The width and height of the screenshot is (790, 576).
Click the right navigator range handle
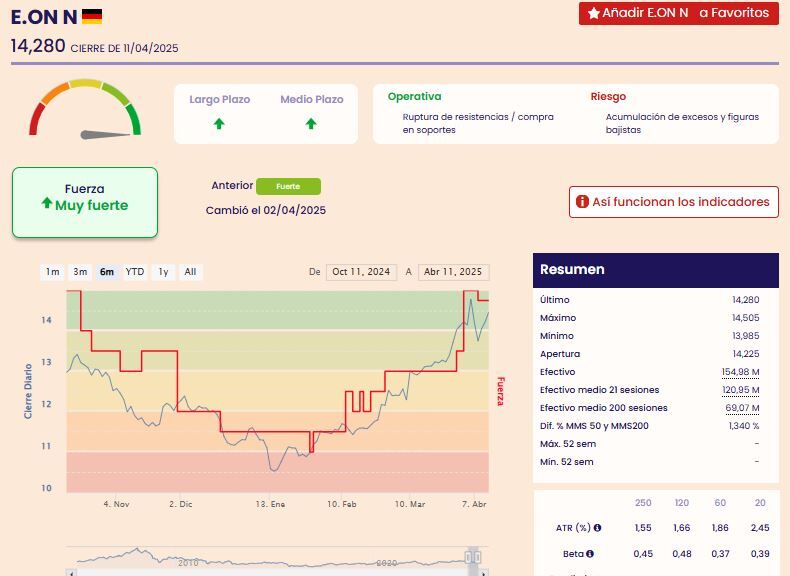click(x=477, y=557)
